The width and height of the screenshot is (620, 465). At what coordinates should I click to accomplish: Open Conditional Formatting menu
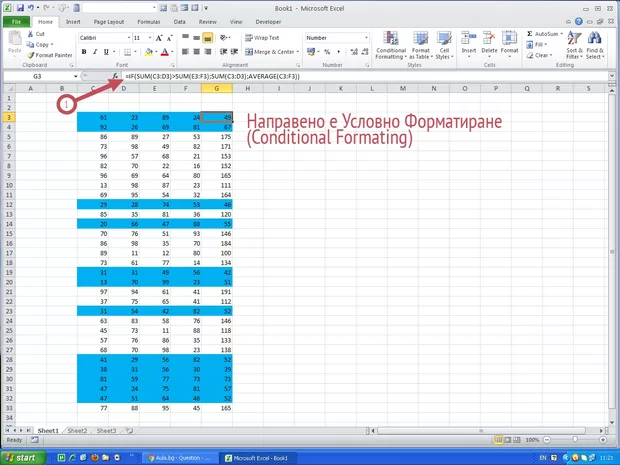(391, 45)
